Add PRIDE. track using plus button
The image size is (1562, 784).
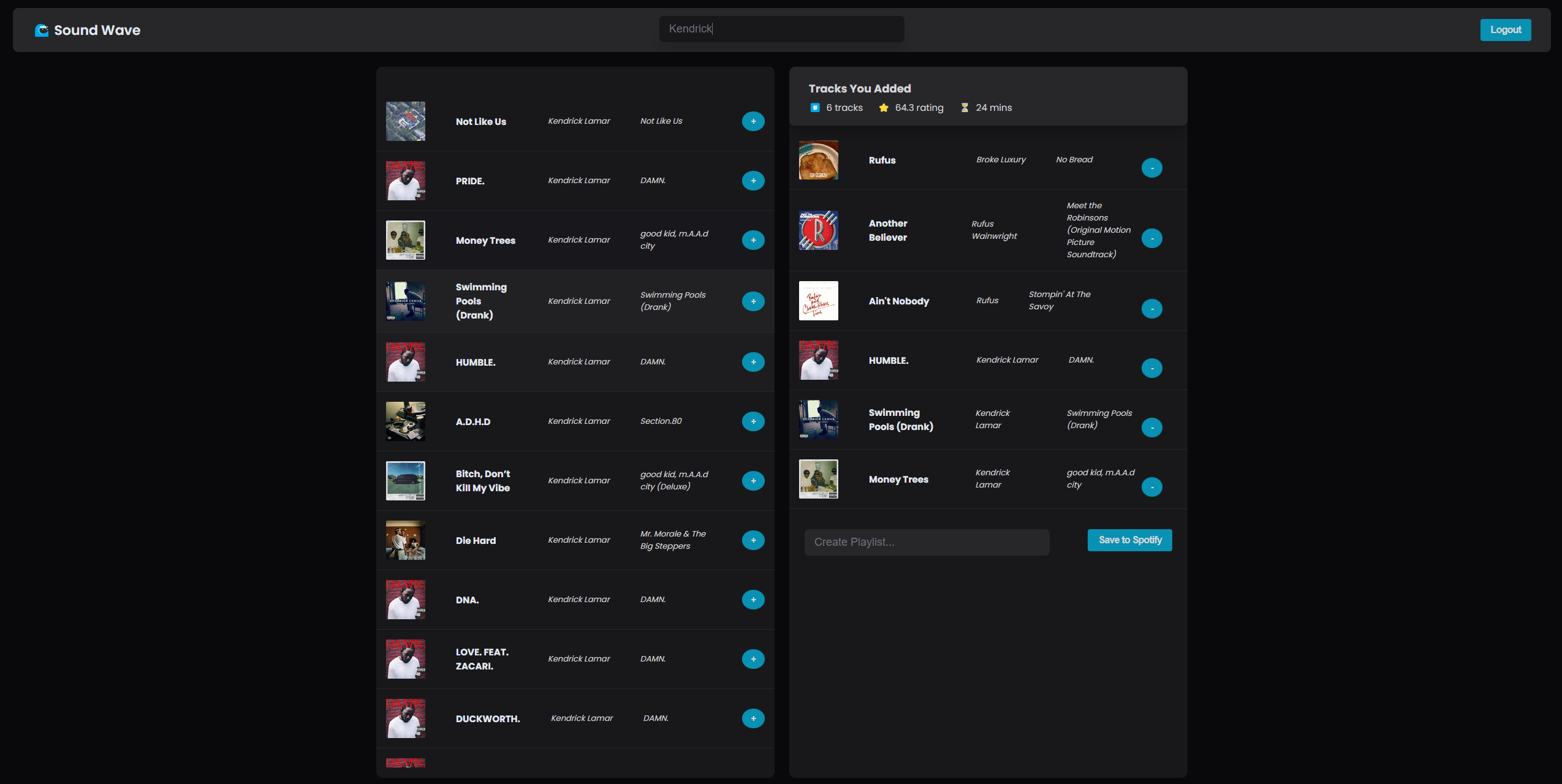[753, 181]
